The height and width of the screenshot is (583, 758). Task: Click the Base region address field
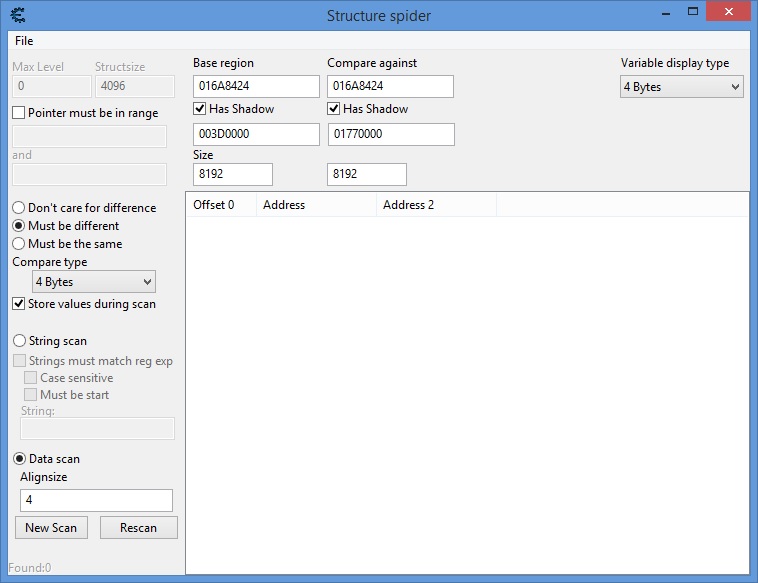tap(256, 87)
